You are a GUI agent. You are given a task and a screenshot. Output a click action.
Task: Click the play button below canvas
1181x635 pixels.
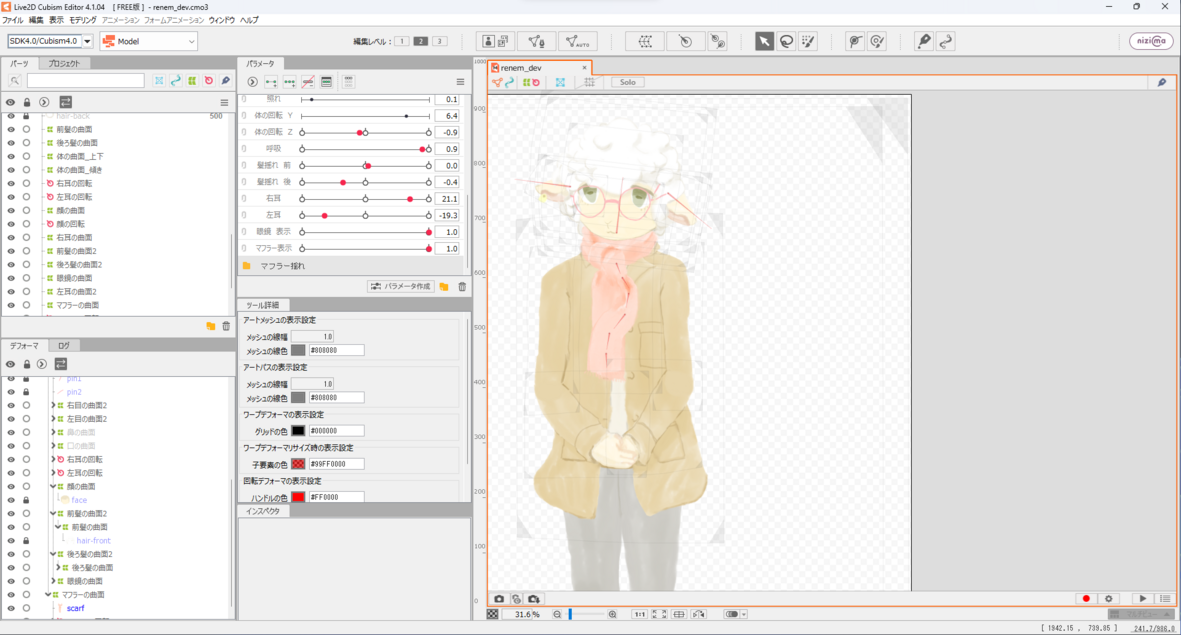click(1143, 599)
